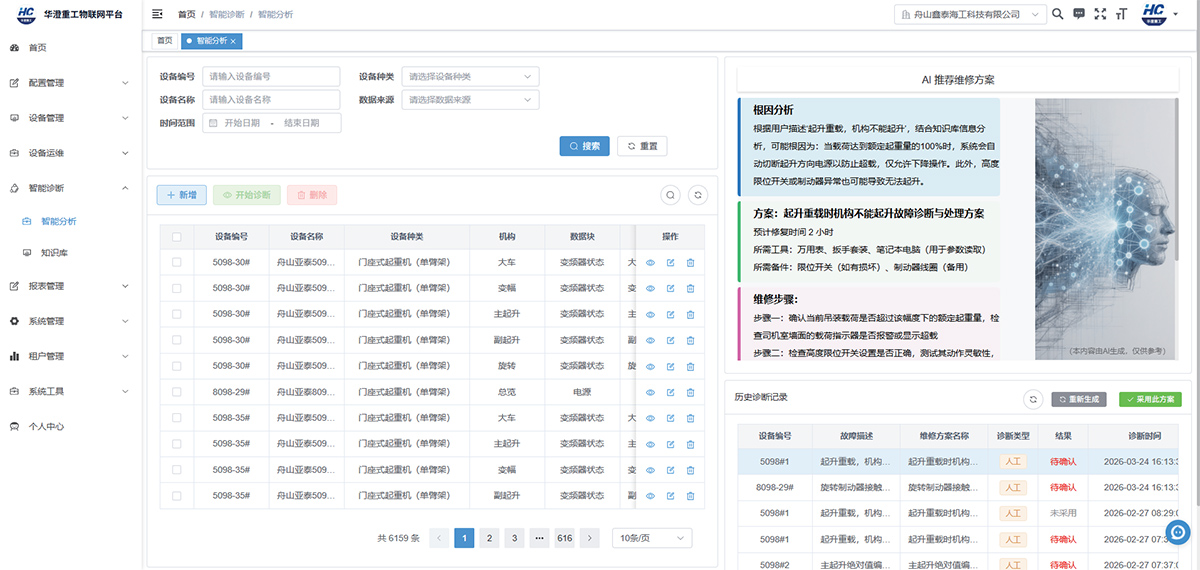
Task: Click the blue 搜索 button
Action: point(585,146)
